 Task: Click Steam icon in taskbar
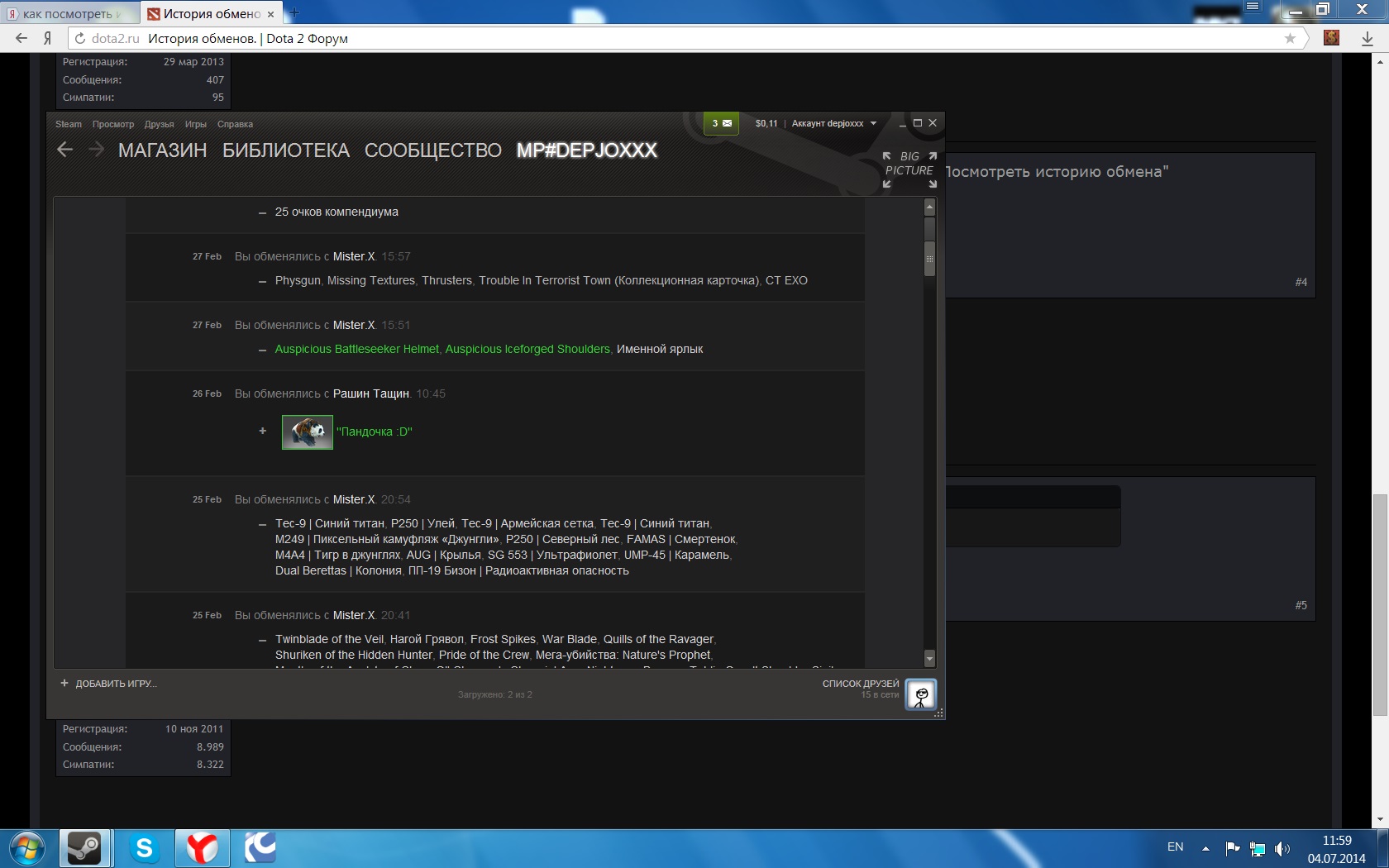click(84, 848)
